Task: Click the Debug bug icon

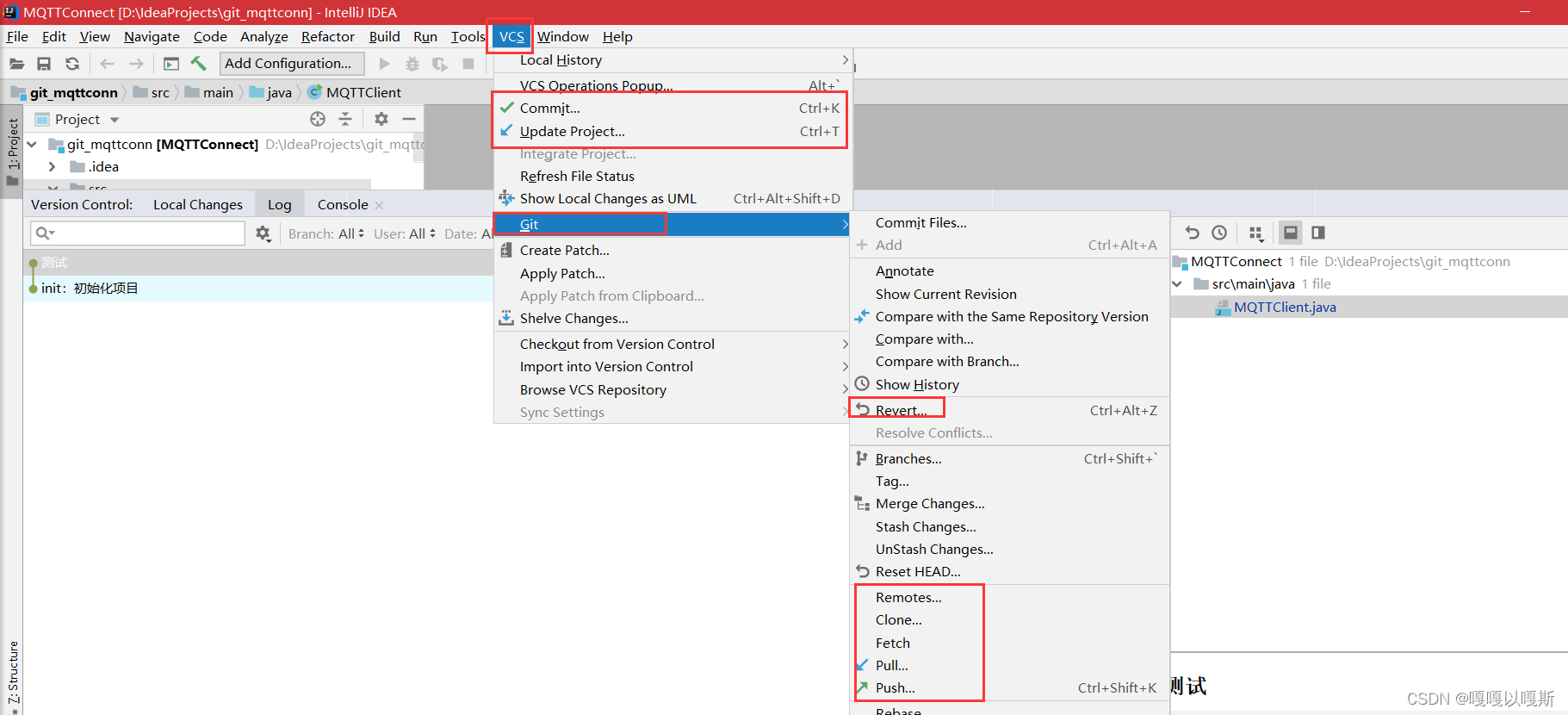Action: point(412,64)
